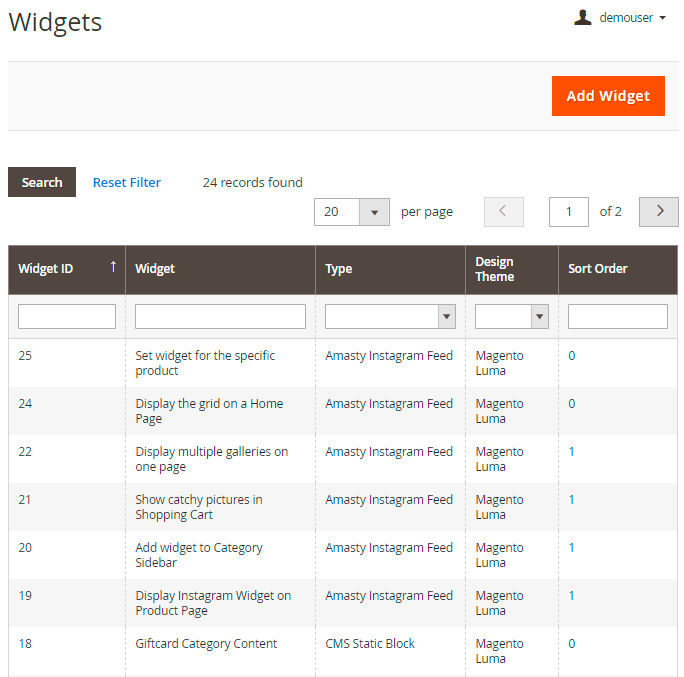Click the current page number field

569,211
